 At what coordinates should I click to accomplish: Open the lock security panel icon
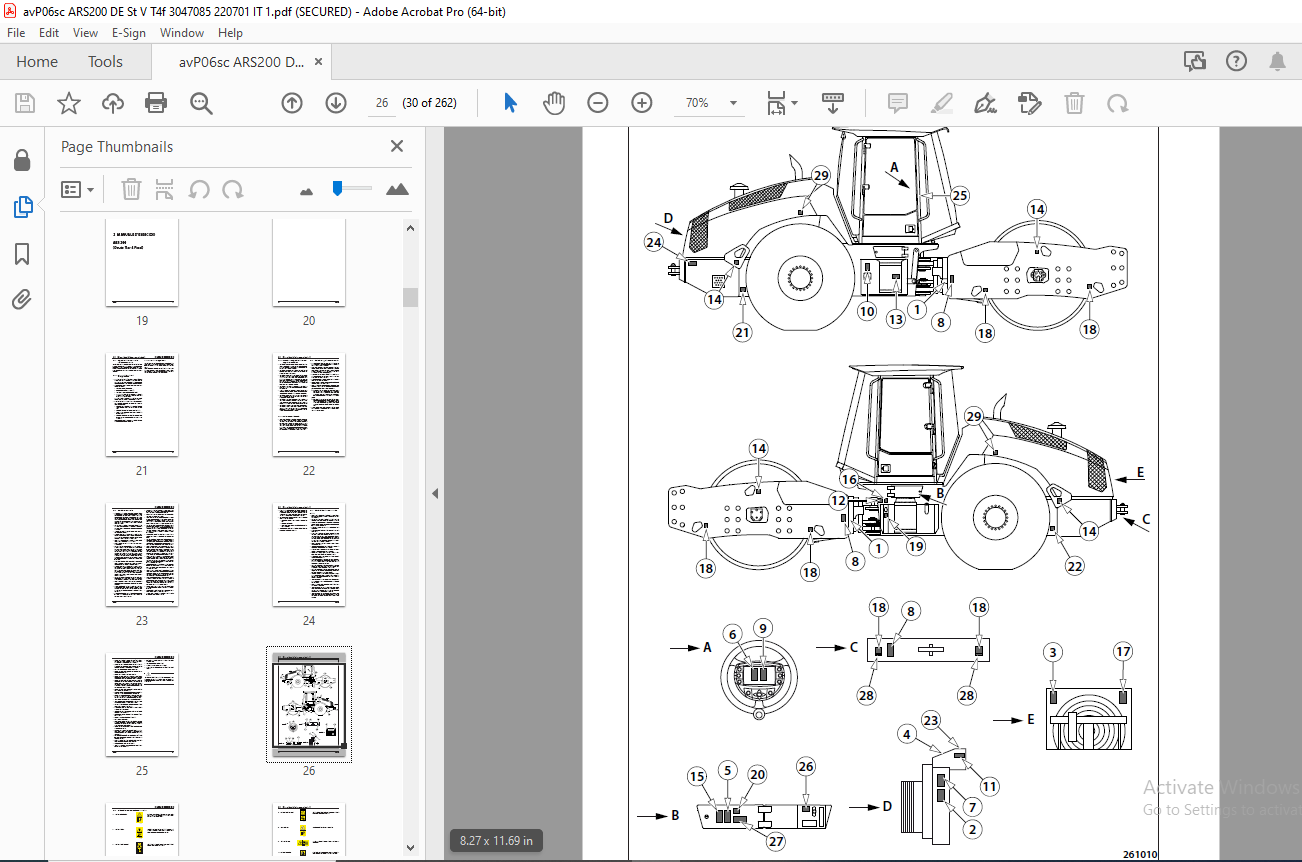click(22, 161)
